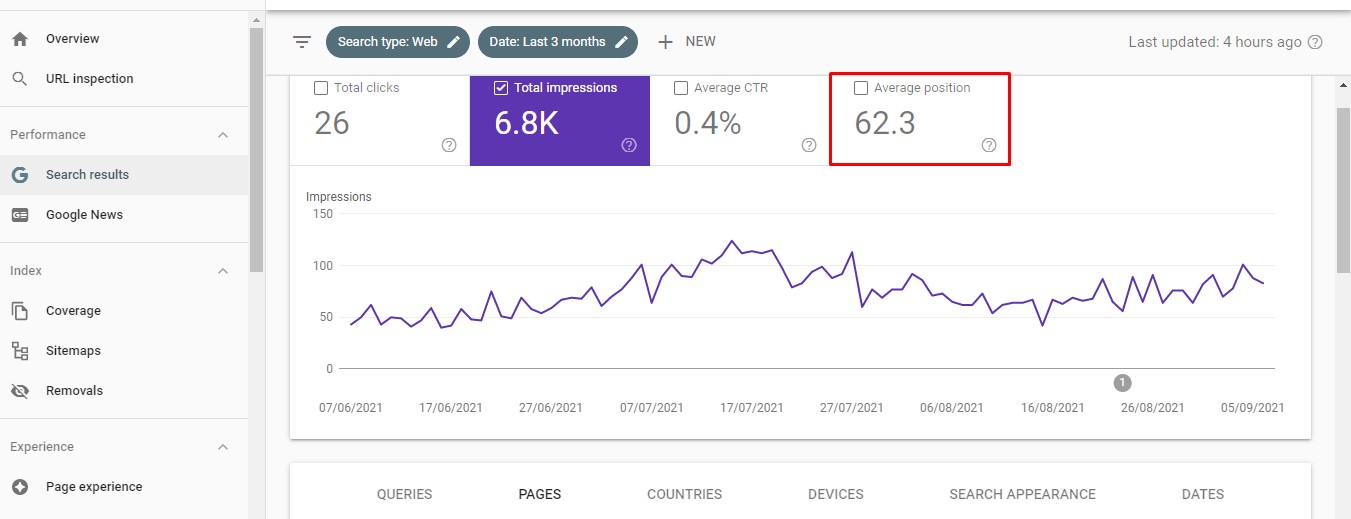Screen dimensions: 1351x519
Task: Edit Date filter pencil icon
Action: [x=622, y=42]
